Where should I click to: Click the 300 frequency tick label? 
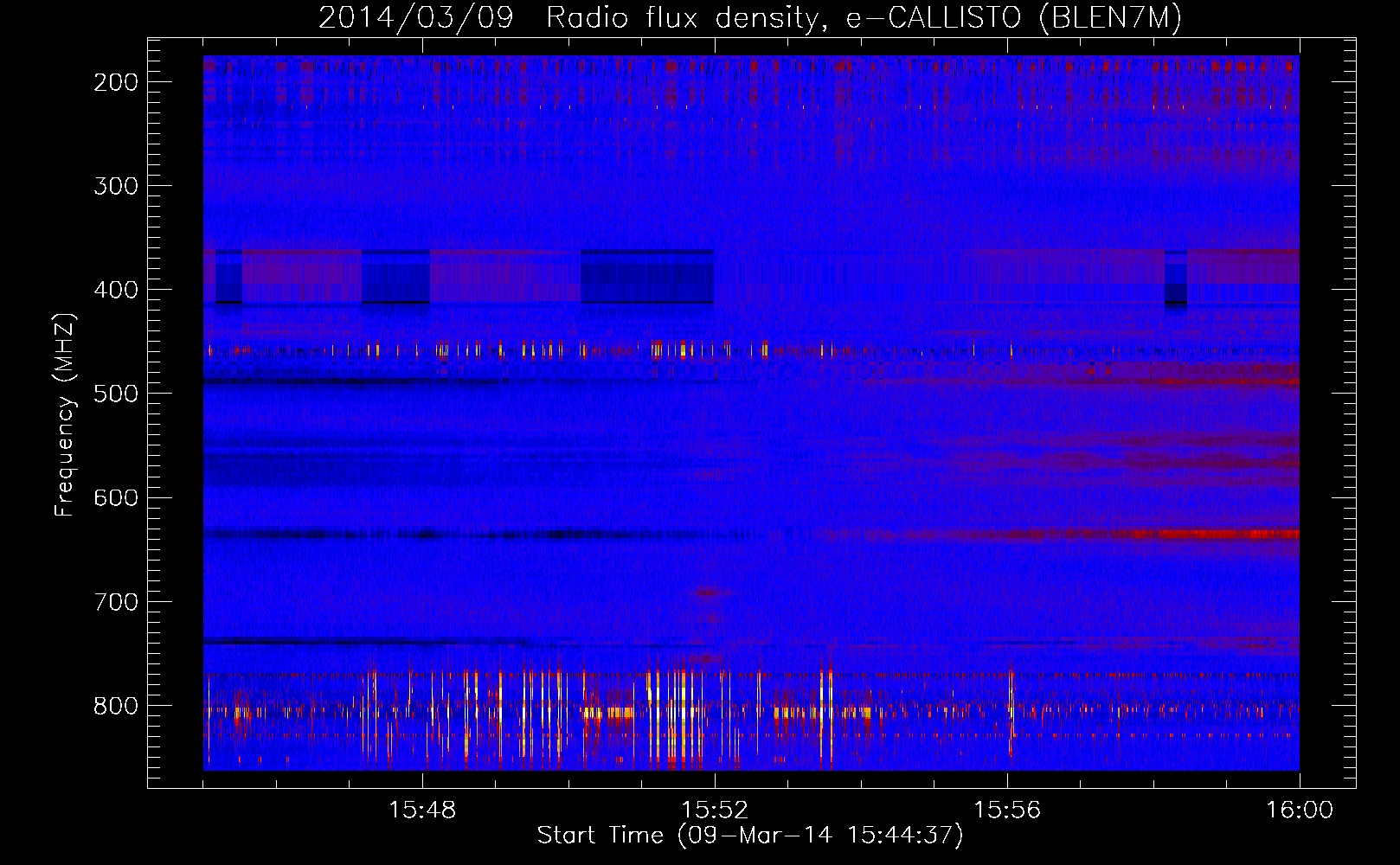(x=116, y=186)
